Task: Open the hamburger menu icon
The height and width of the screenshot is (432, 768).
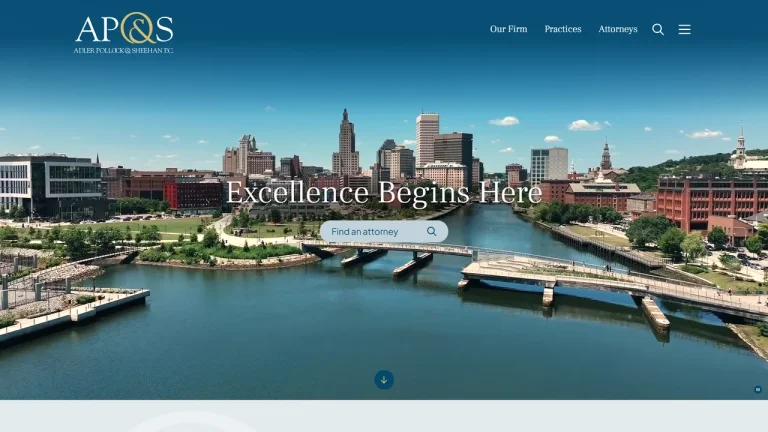Action: coord(684,29)
